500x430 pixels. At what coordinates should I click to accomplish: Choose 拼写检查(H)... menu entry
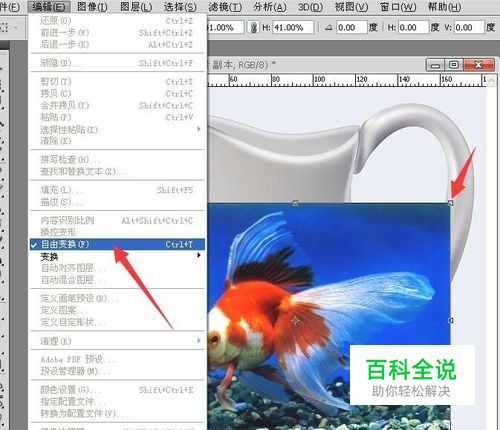point(117,160)
